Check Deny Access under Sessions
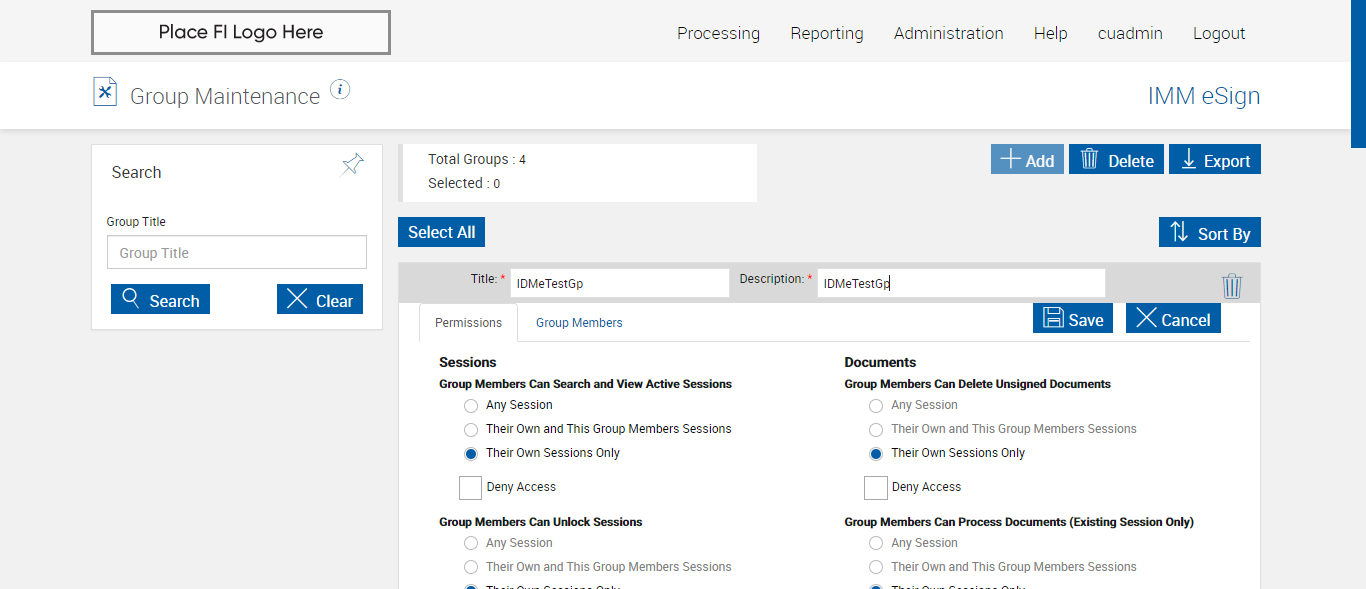Screen dimensions: 1366x589 pos(471,488)
